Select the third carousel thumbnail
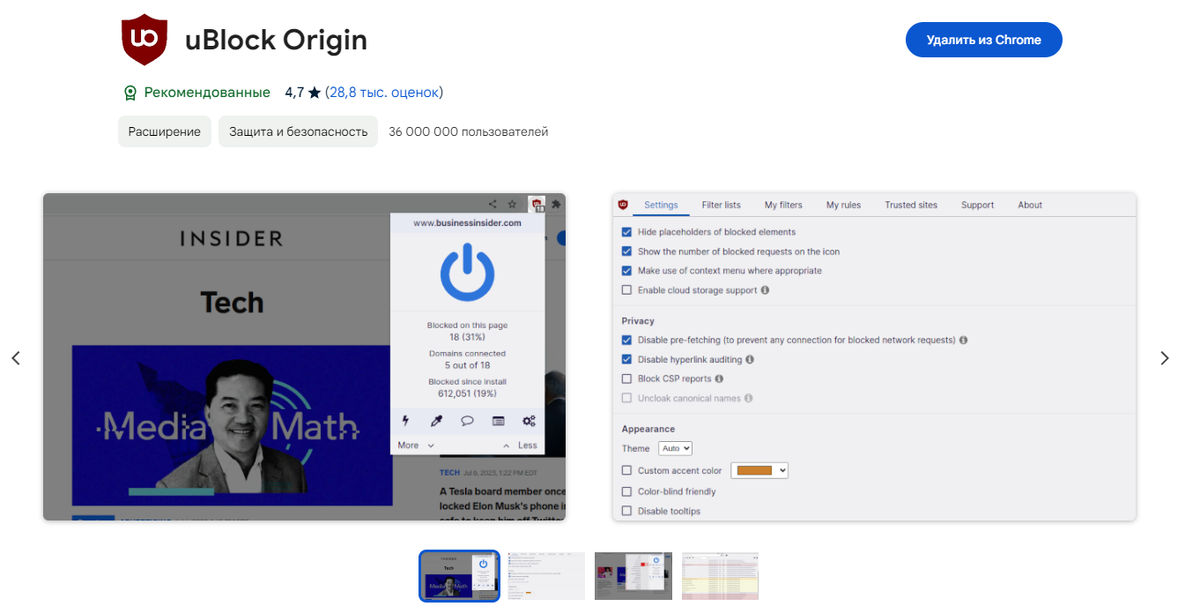Viewport: 1200px width, 614px height. pos(633,576)
